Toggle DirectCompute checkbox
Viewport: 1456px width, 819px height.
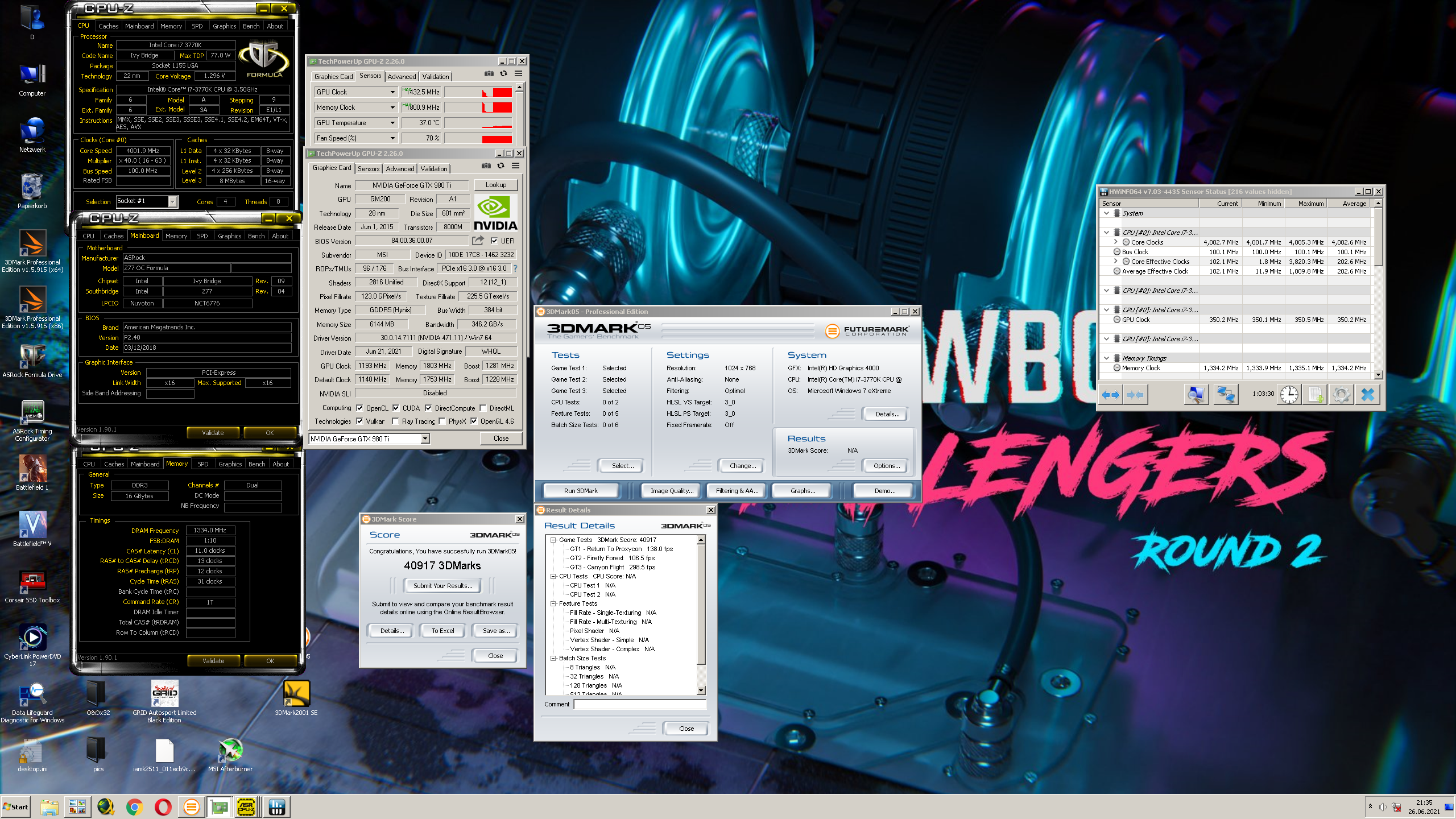[428, 408]
